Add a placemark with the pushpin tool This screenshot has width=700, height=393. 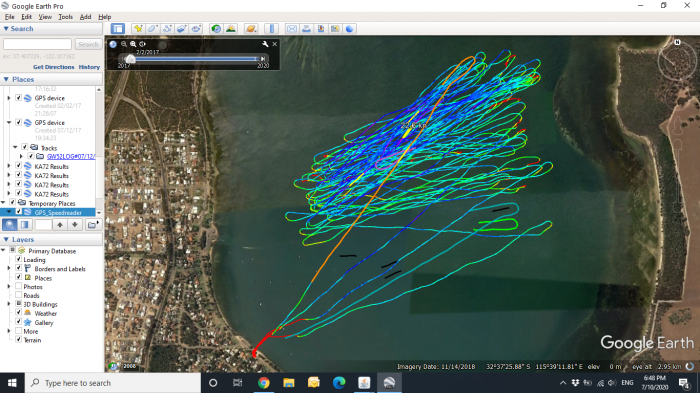[x=138, y=29]
